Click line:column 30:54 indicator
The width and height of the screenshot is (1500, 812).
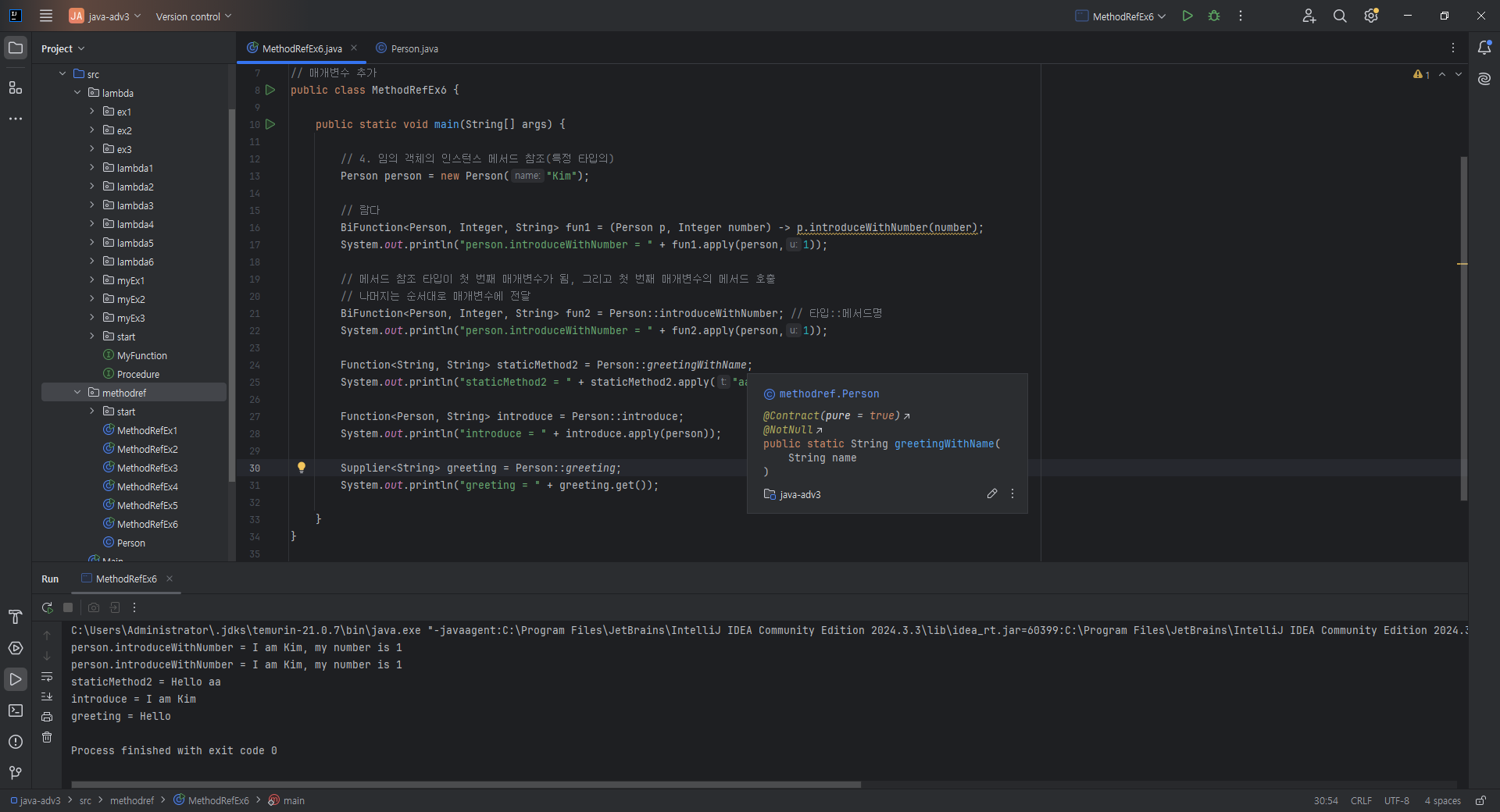pyautogui.click(x=1326, y=800)
